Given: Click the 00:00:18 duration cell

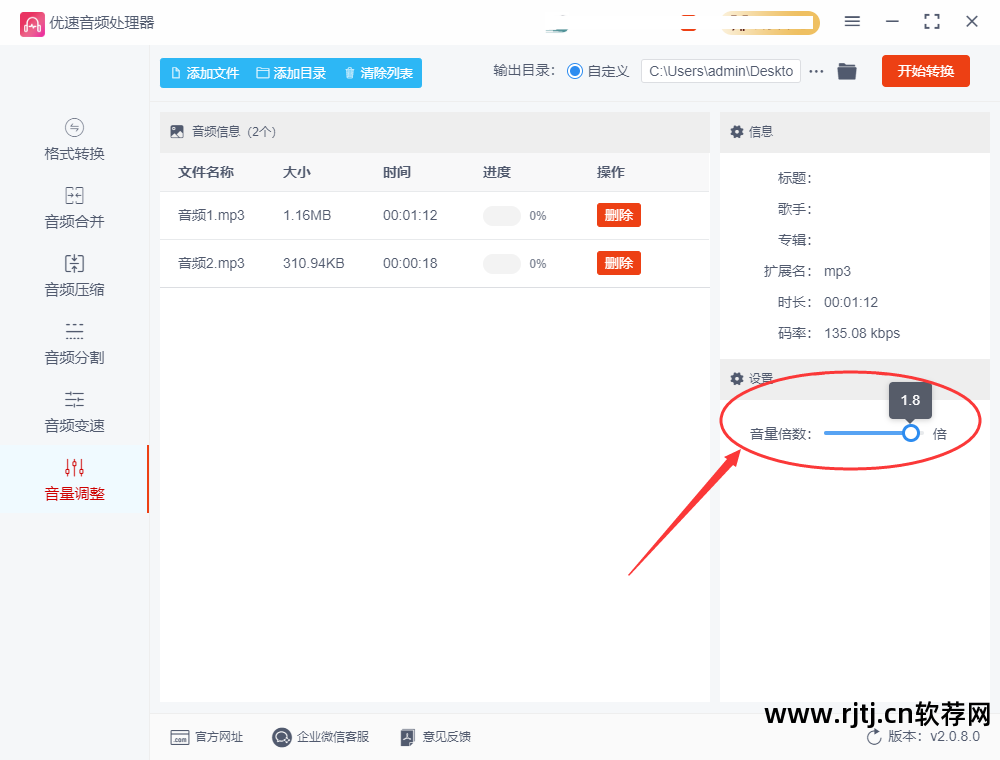Looking at the screenshot, I should pyautogui.click(x=410, y=263).
